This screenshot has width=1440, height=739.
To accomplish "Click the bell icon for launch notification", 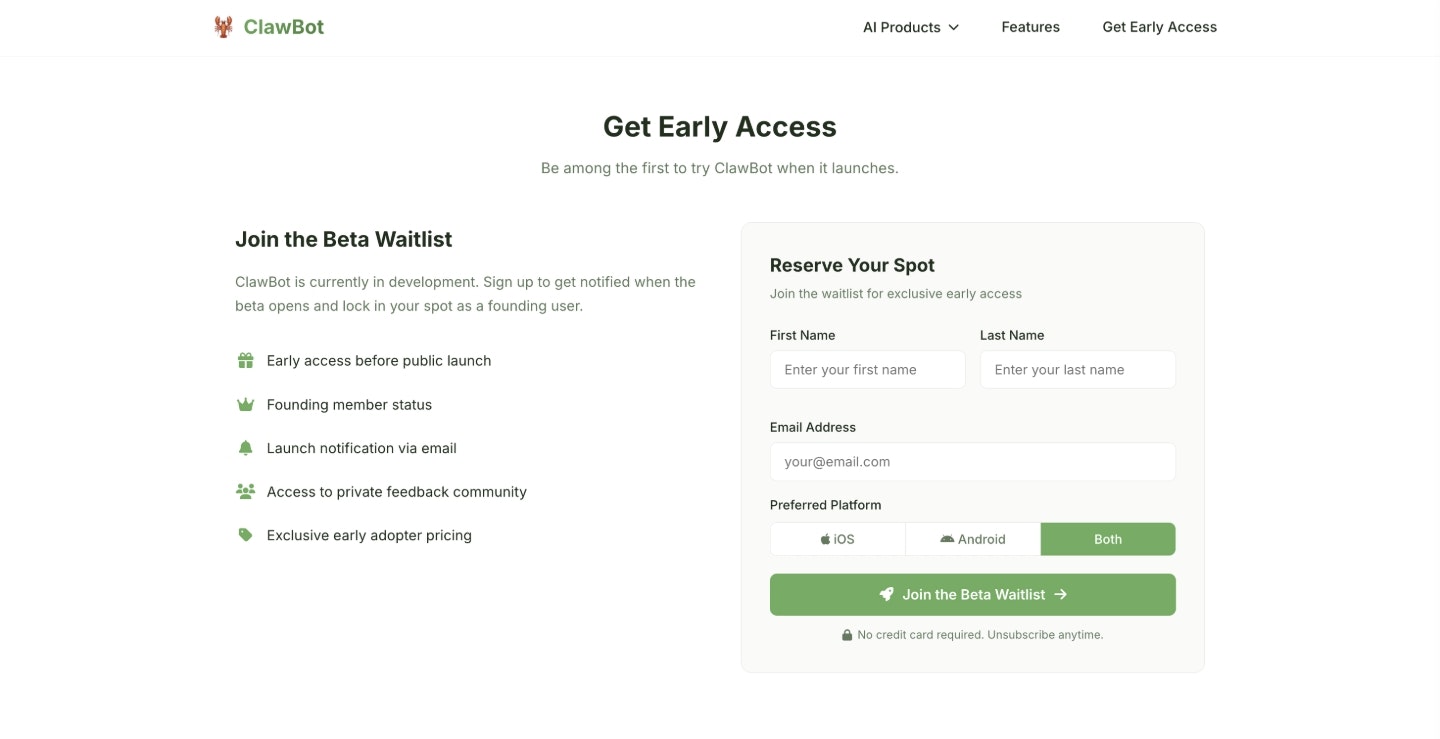I will tap(245, 448).
